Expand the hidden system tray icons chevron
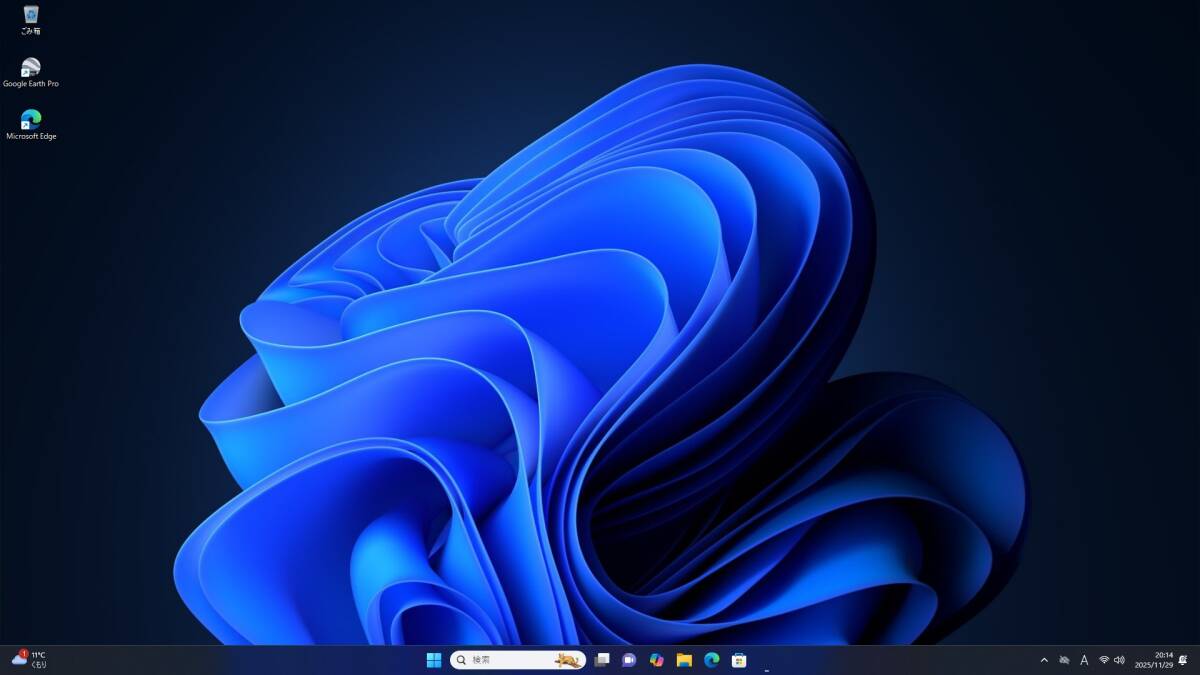 pyautogui.click(x=1044, y=660)
